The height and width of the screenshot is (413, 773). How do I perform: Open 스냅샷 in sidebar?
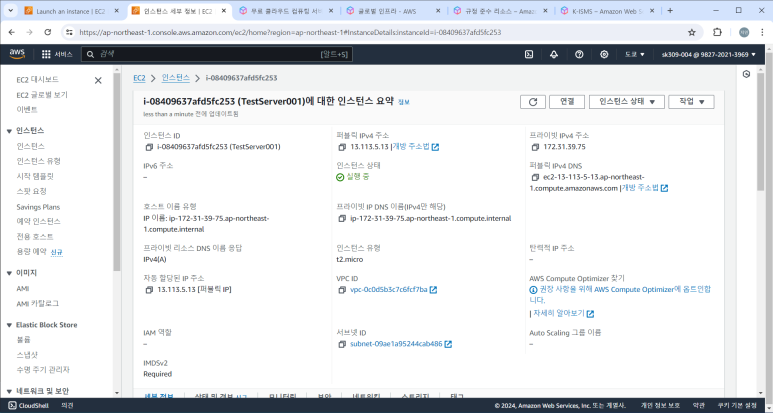coord(27,355)
